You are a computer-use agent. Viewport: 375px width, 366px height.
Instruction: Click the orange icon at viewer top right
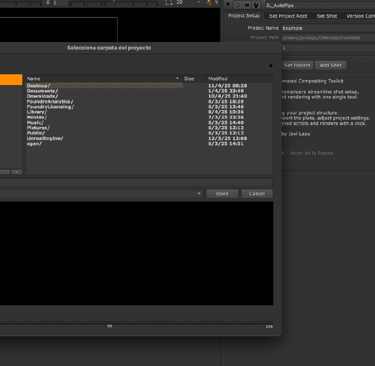click(x=209, y=2)
